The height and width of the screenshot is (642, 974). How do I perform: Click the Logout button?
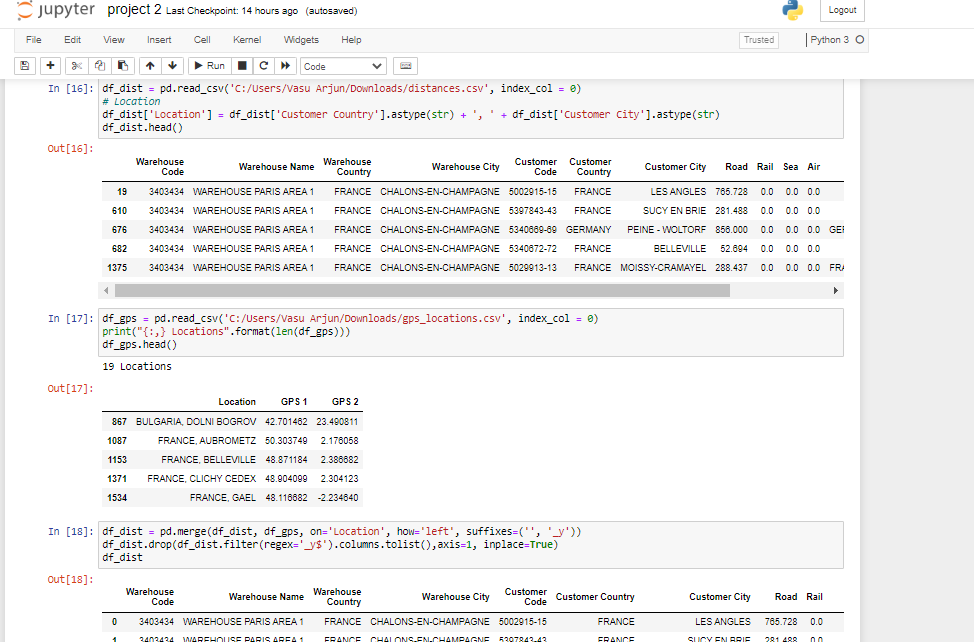coord(842,10)
